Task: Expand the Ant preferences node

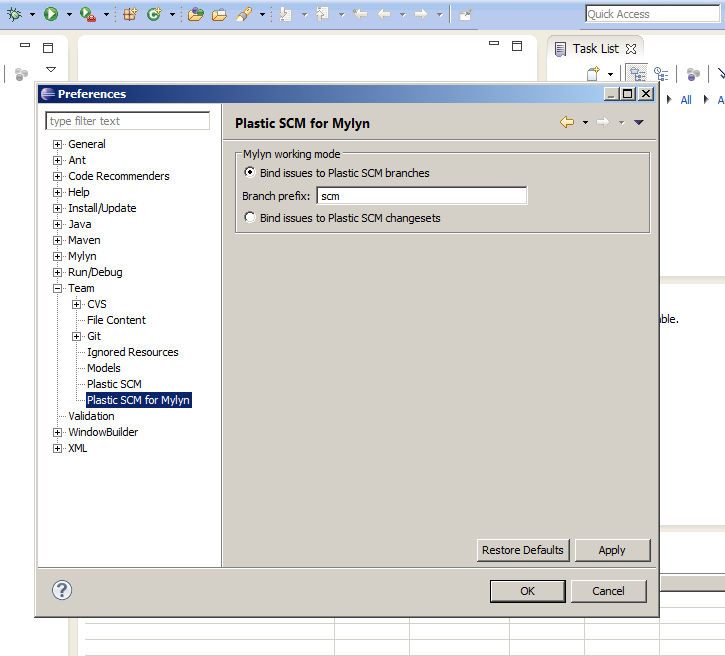Action: 57,160
